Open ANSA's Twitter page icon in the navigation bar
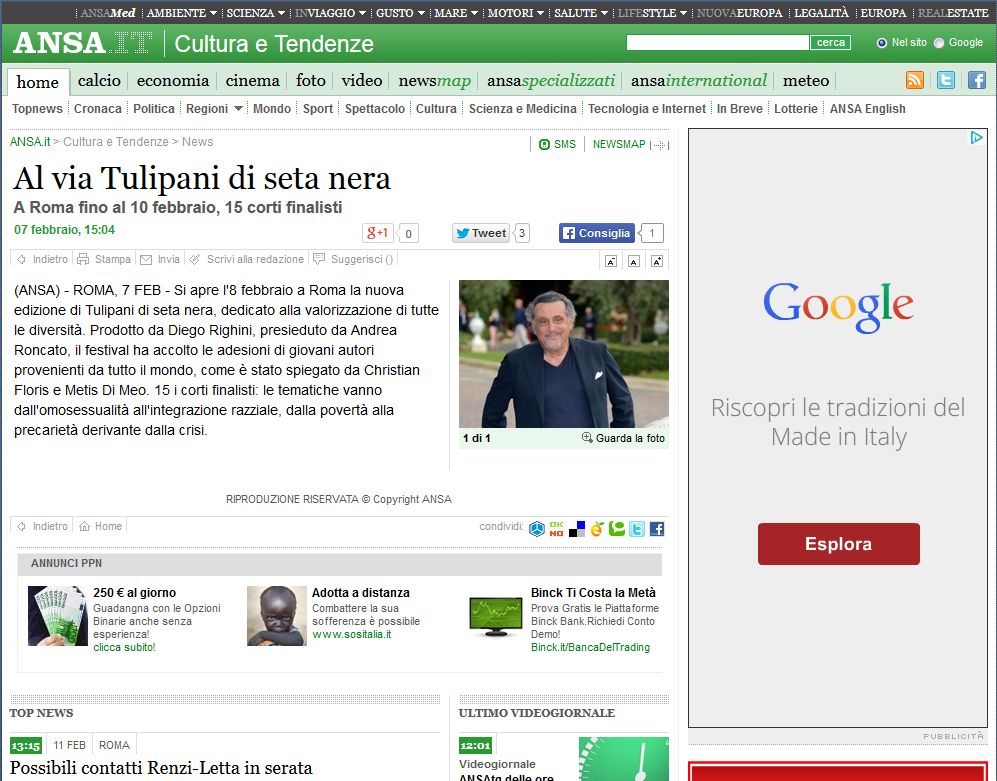The height and width of the screenshot is (781, 997). (945, 80)
